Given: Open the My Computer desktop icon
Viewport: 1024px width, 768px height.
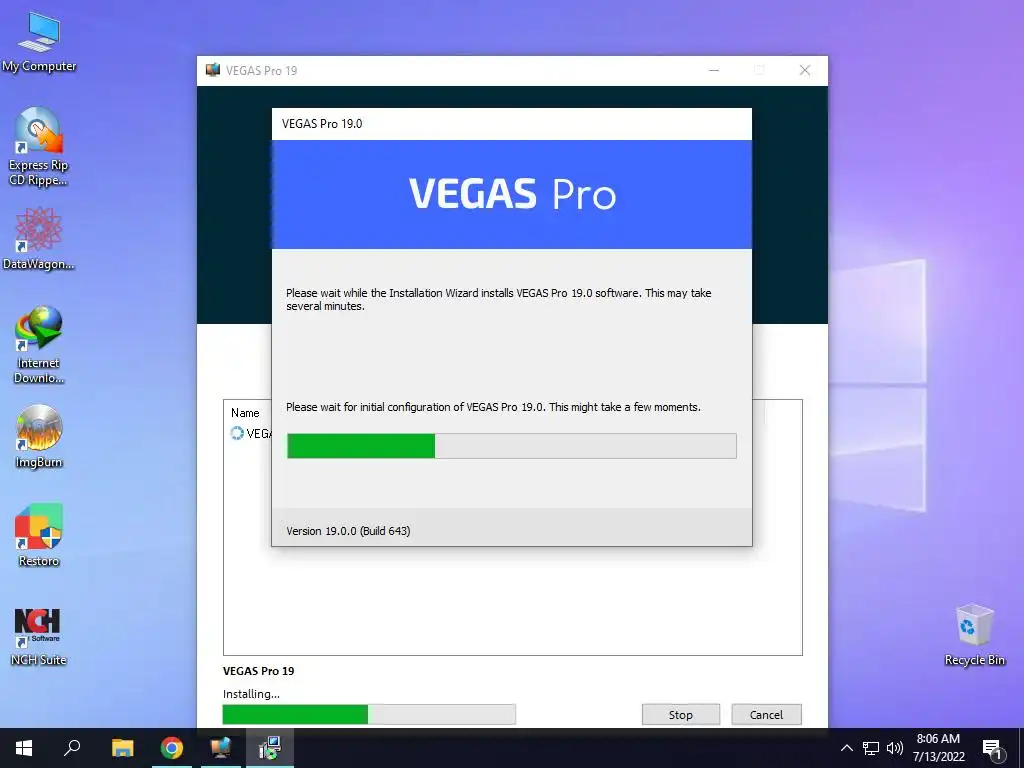Looking at the screenshot, I should click(39, 42).
